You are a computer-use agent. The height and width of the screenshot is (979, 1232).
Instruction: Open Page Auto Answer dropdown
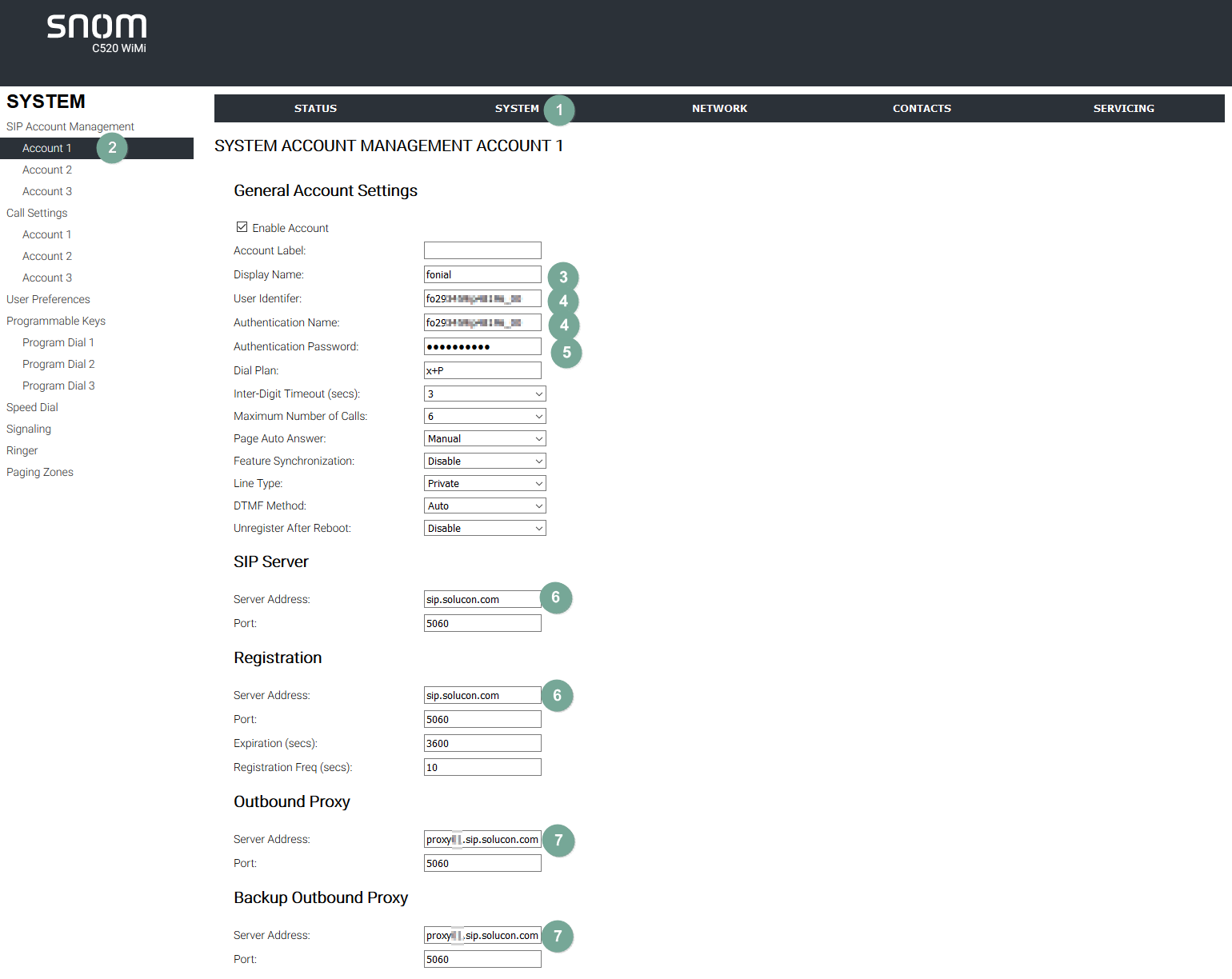[485, 438]
